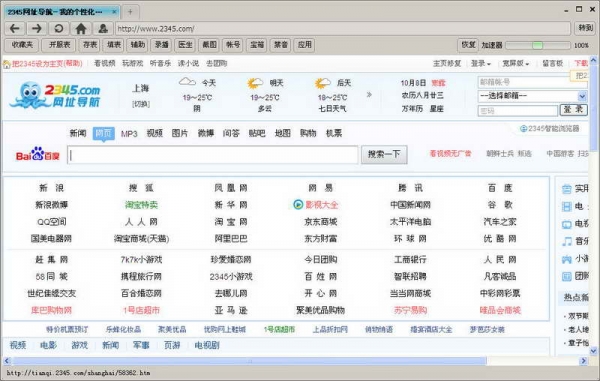Select the MP3 search tab
The image size is (600, 381).
click(129, 134)
